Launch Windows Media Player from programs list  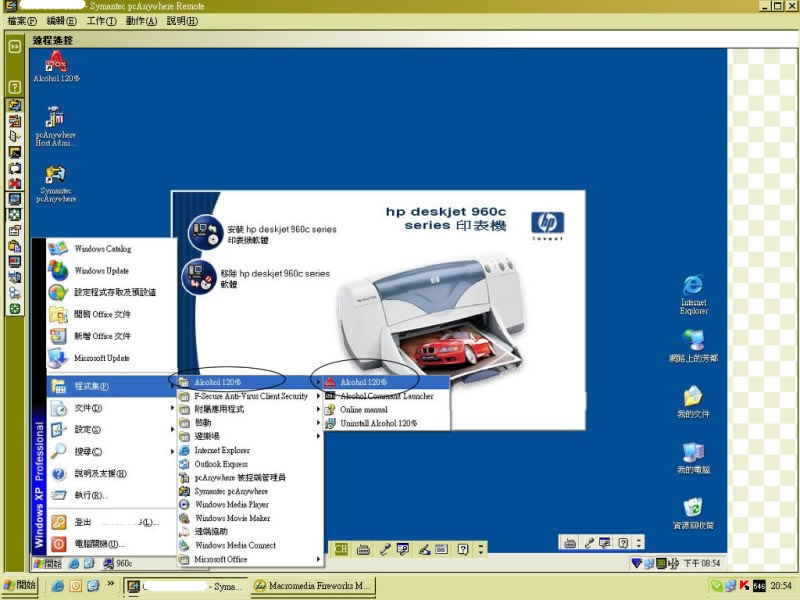(250, 504)
